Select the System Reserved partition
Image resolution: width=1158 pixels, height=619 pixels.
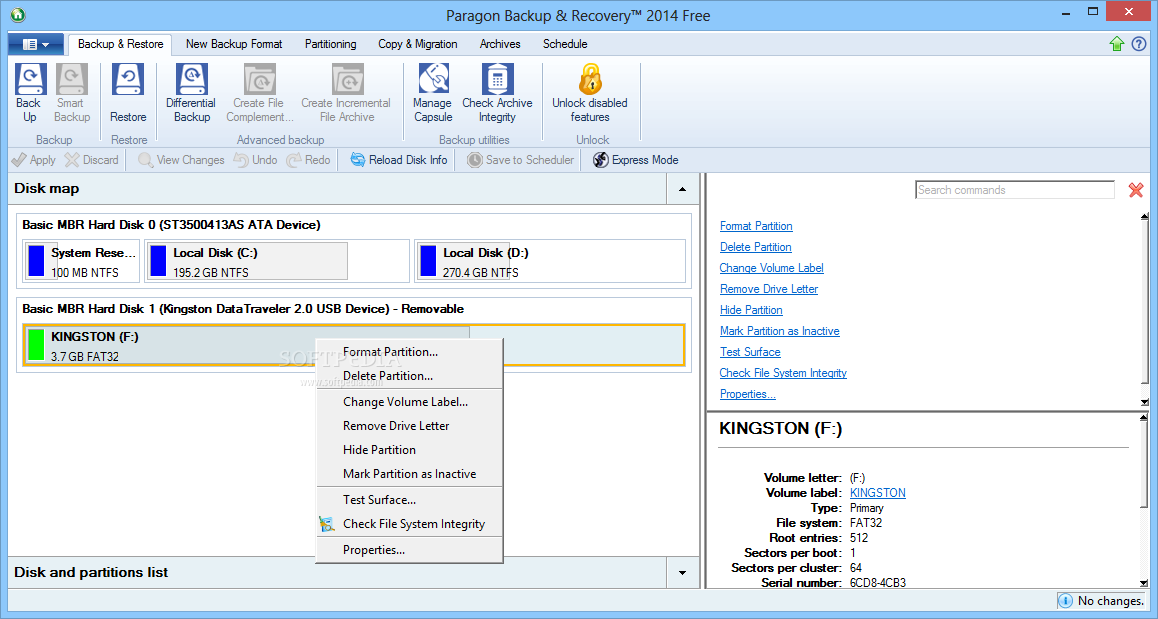81,261
